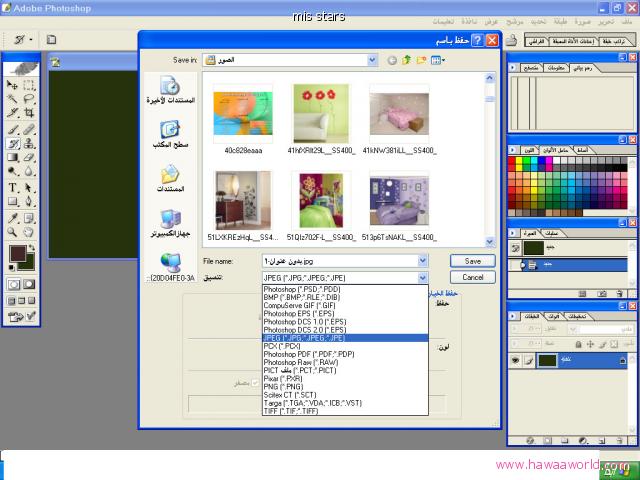Click the Create New Folder icon

[x=422, y=60]
